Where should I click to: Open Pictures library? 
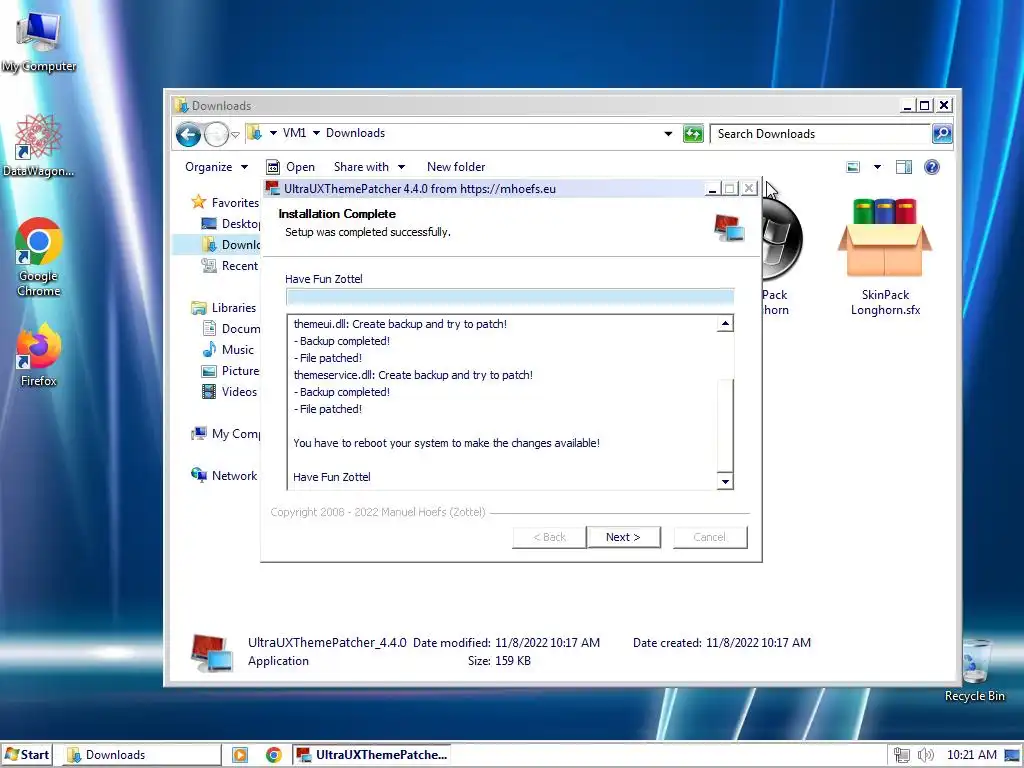click(231, 370)
